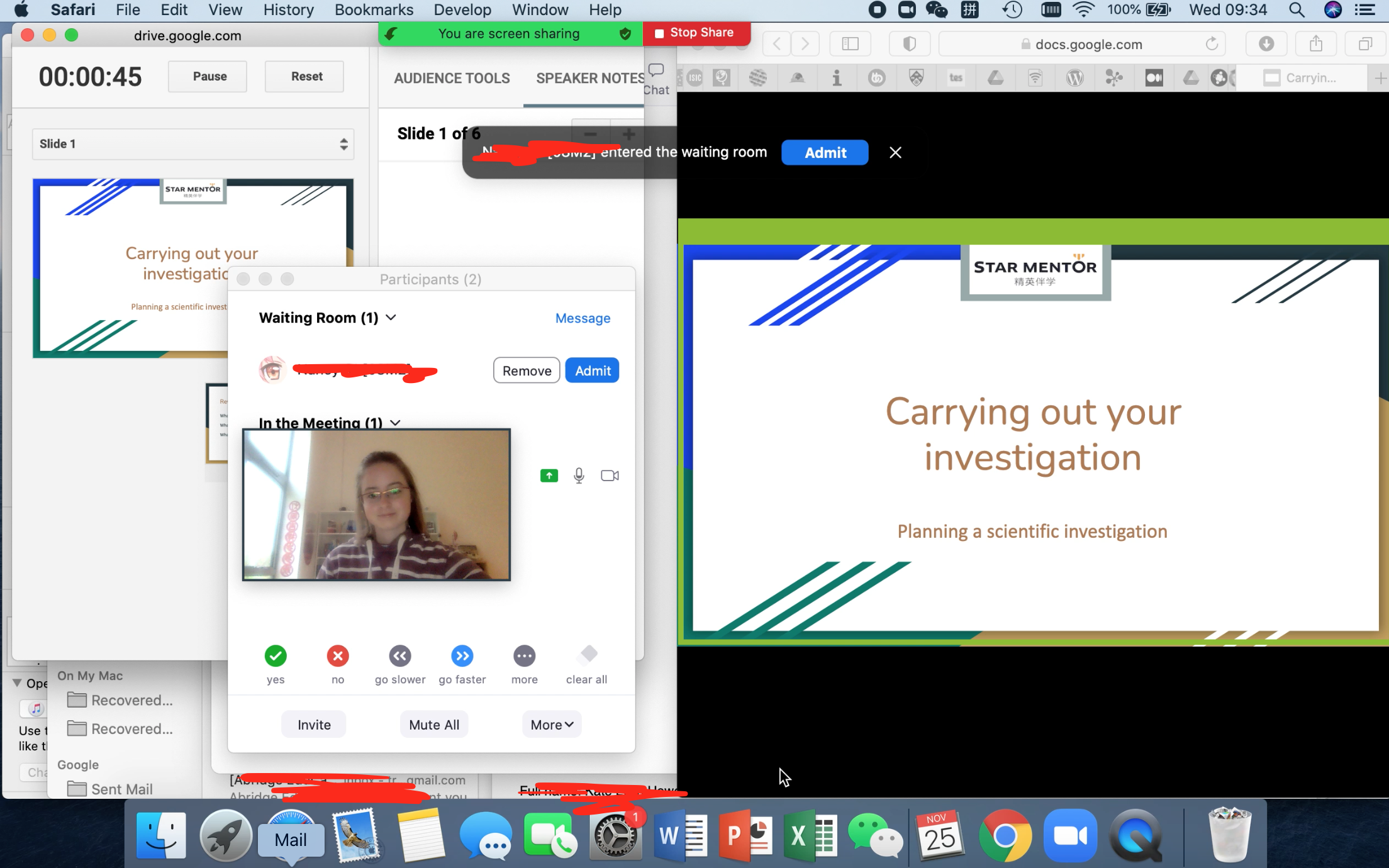Click the green yes reaction icon
The height and width of the screenshot is (868, 1389).
tap(276, 656)
